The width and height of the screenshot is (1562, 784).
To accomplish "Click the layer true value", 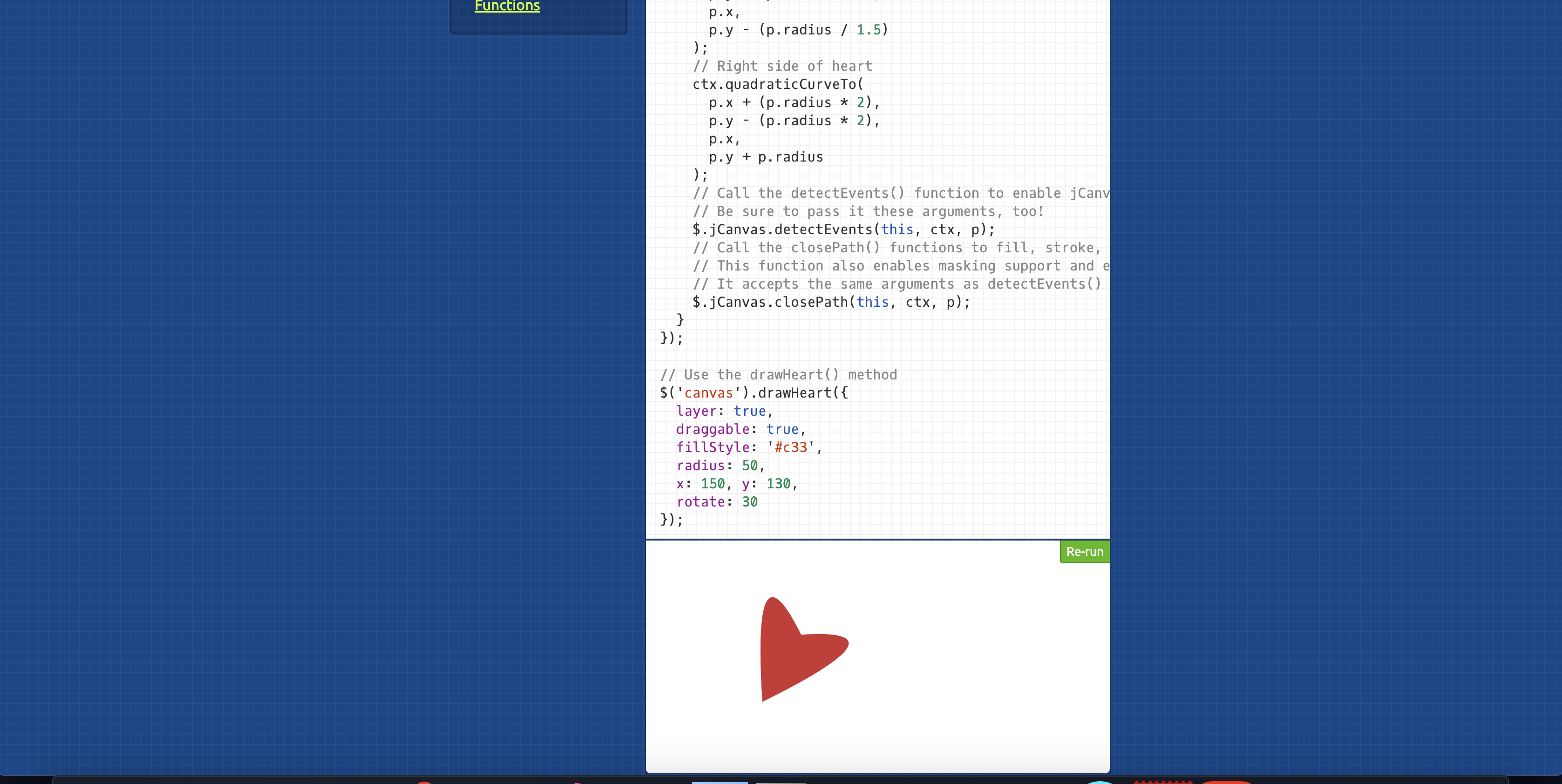I will click(x=749, y=411).
